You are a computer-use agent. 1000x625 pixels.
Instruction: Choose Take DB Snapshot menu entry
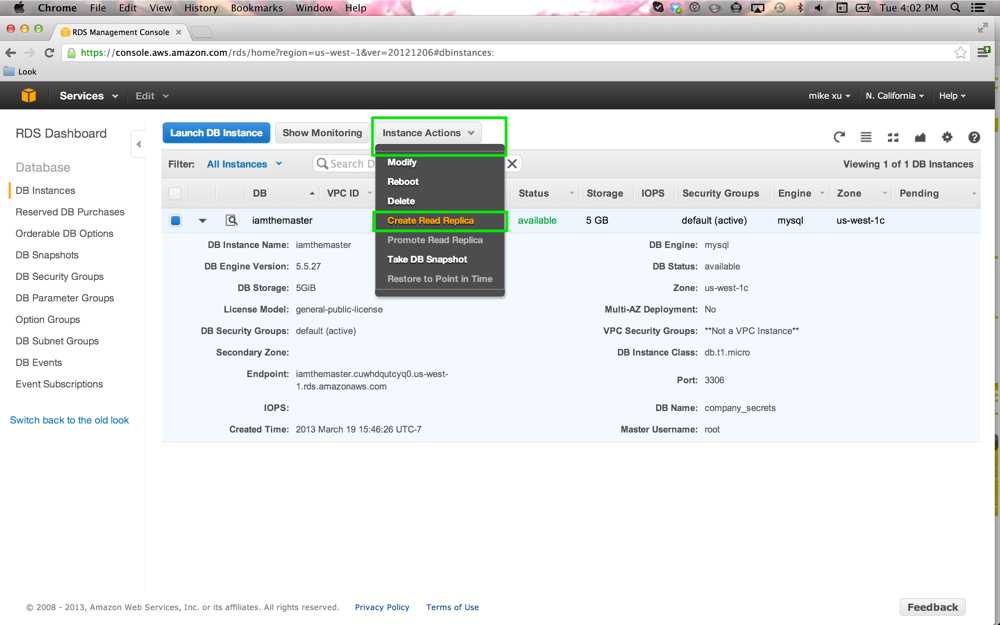pyautogui.click(x=427, y=259)
